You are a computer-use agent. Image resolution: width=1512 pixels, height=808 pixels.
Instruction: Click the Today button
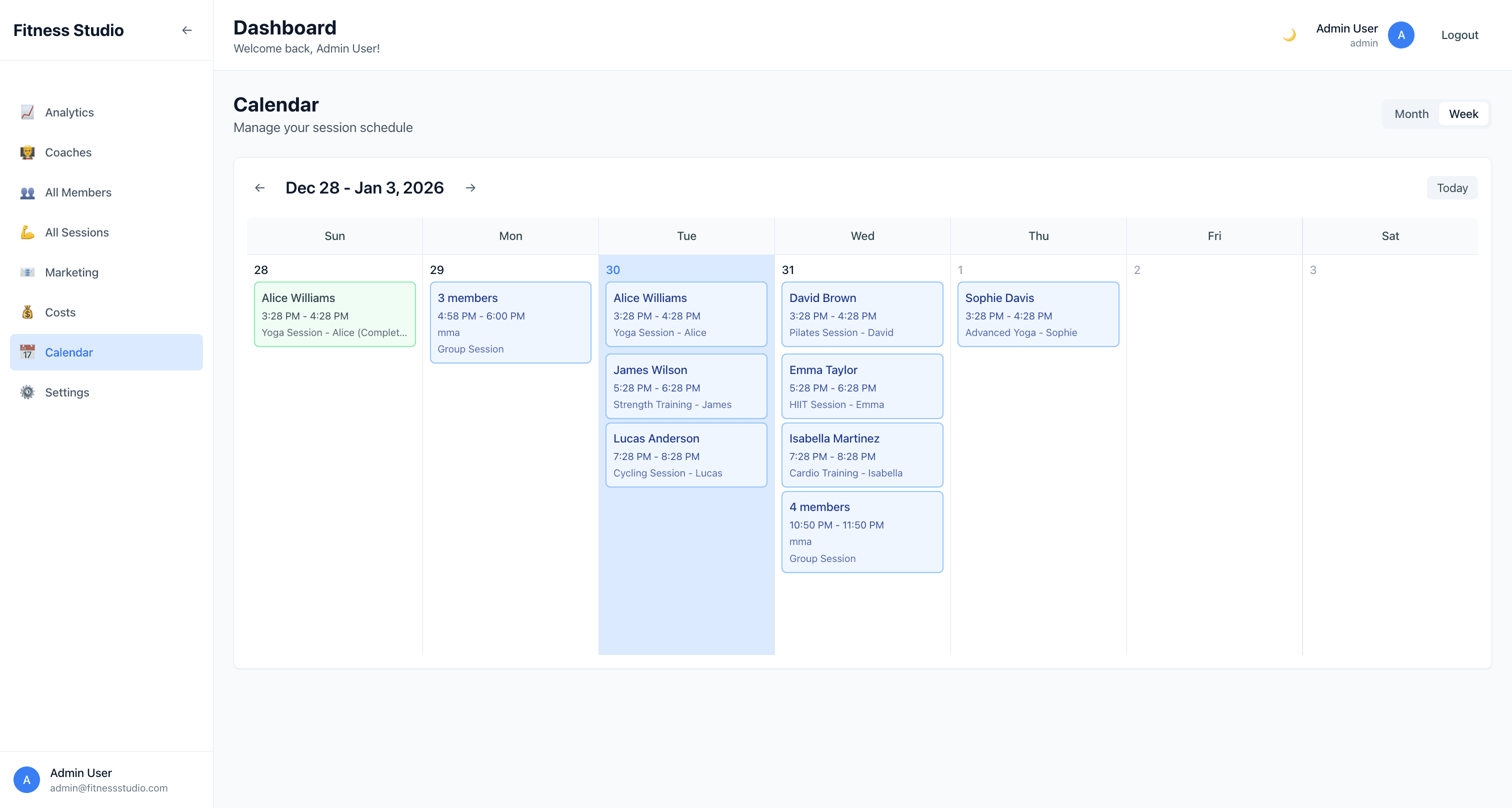pyautogui.click(x=1452, y=187)
